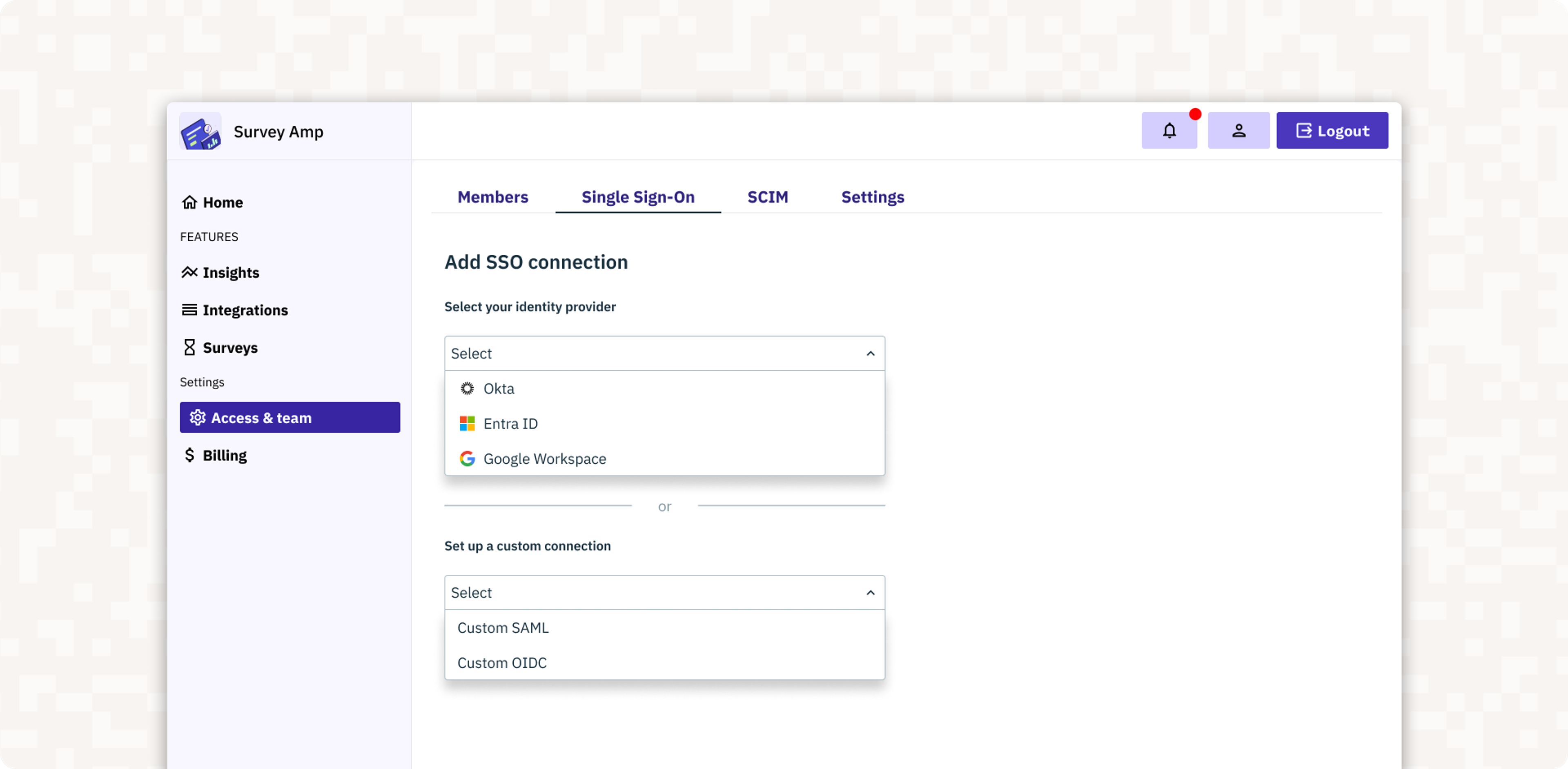Click the Insights trend icon

189,271
